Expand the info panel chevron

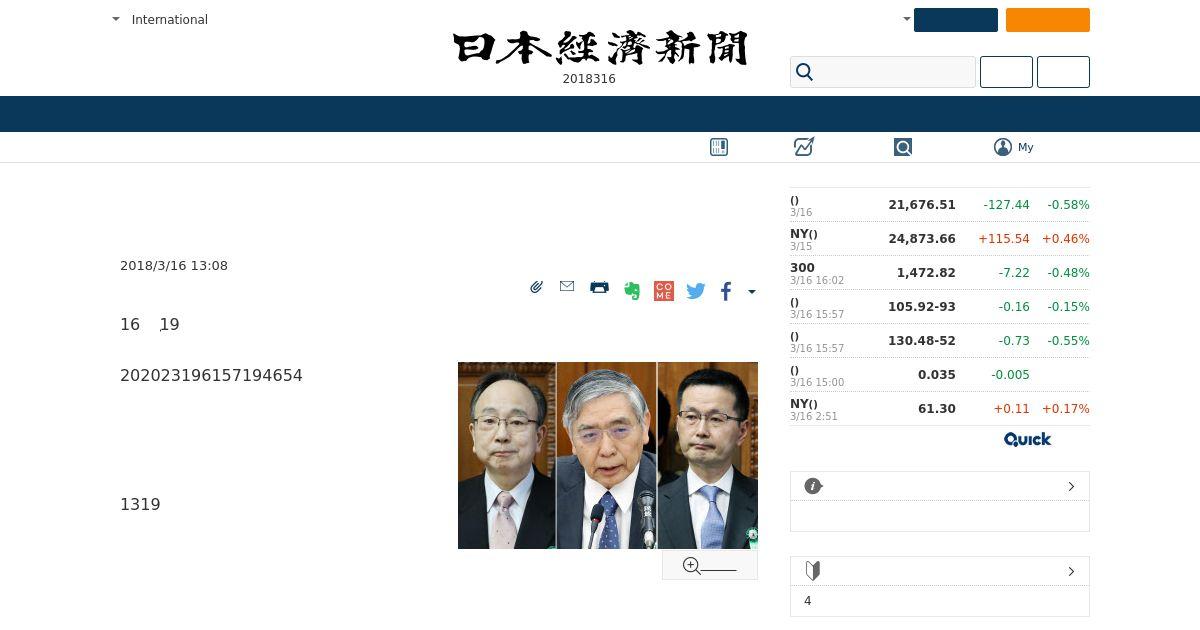[x=1071, y=486]
